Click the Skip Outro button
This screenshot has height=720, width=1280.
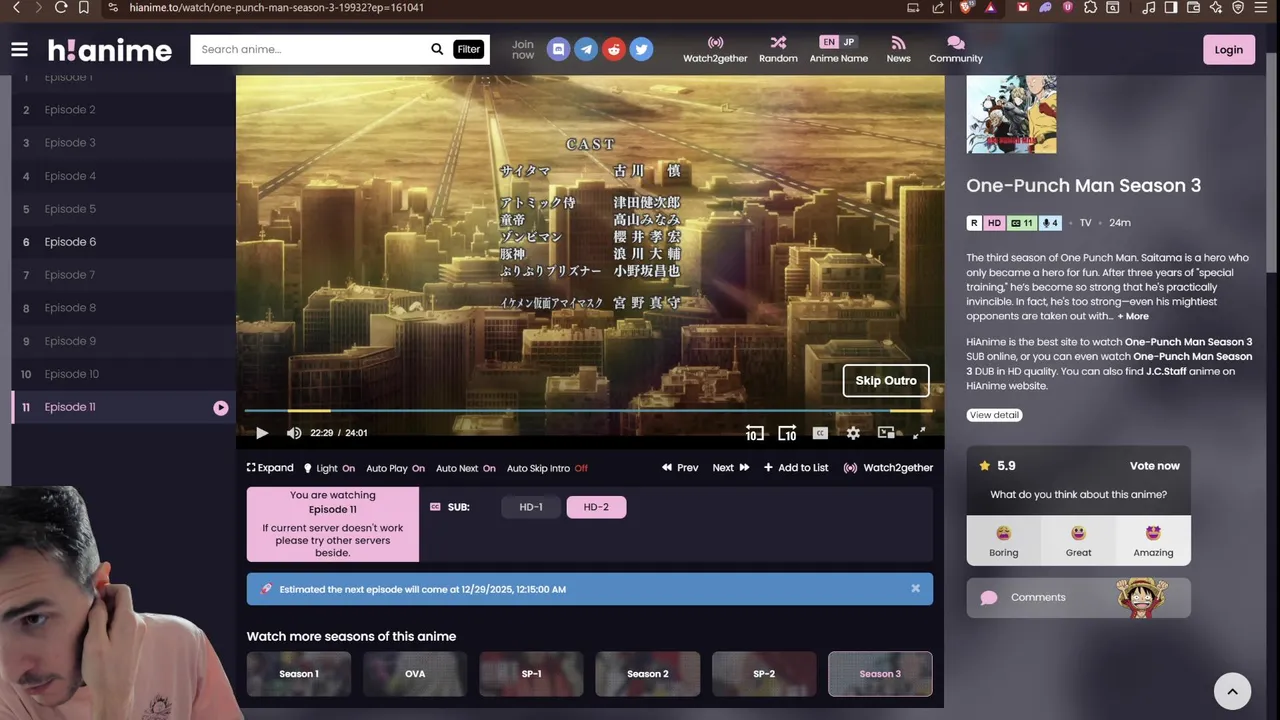tap(886, 381)
